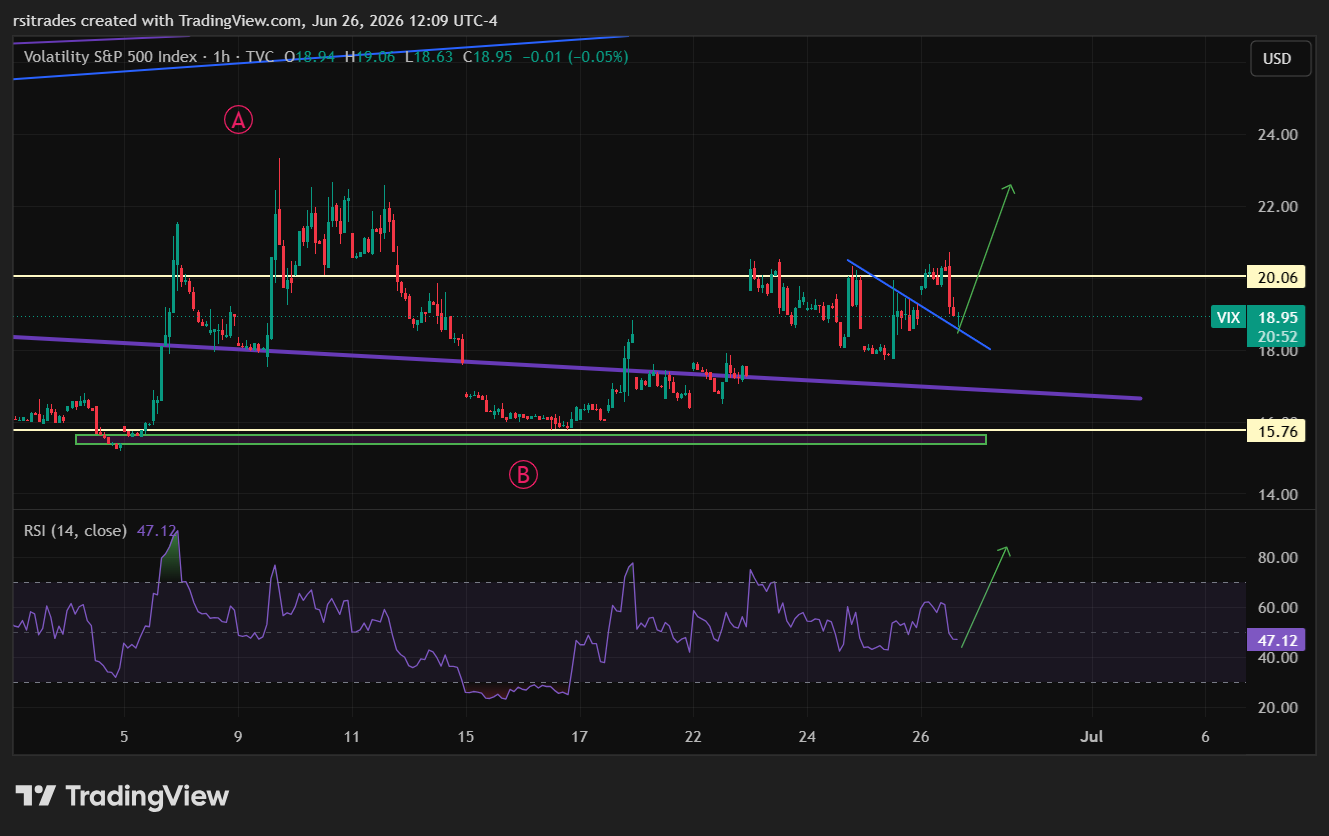1329x836 pixels.
Task: Click the 20:52 bar countdown label
Action: 1277,337
